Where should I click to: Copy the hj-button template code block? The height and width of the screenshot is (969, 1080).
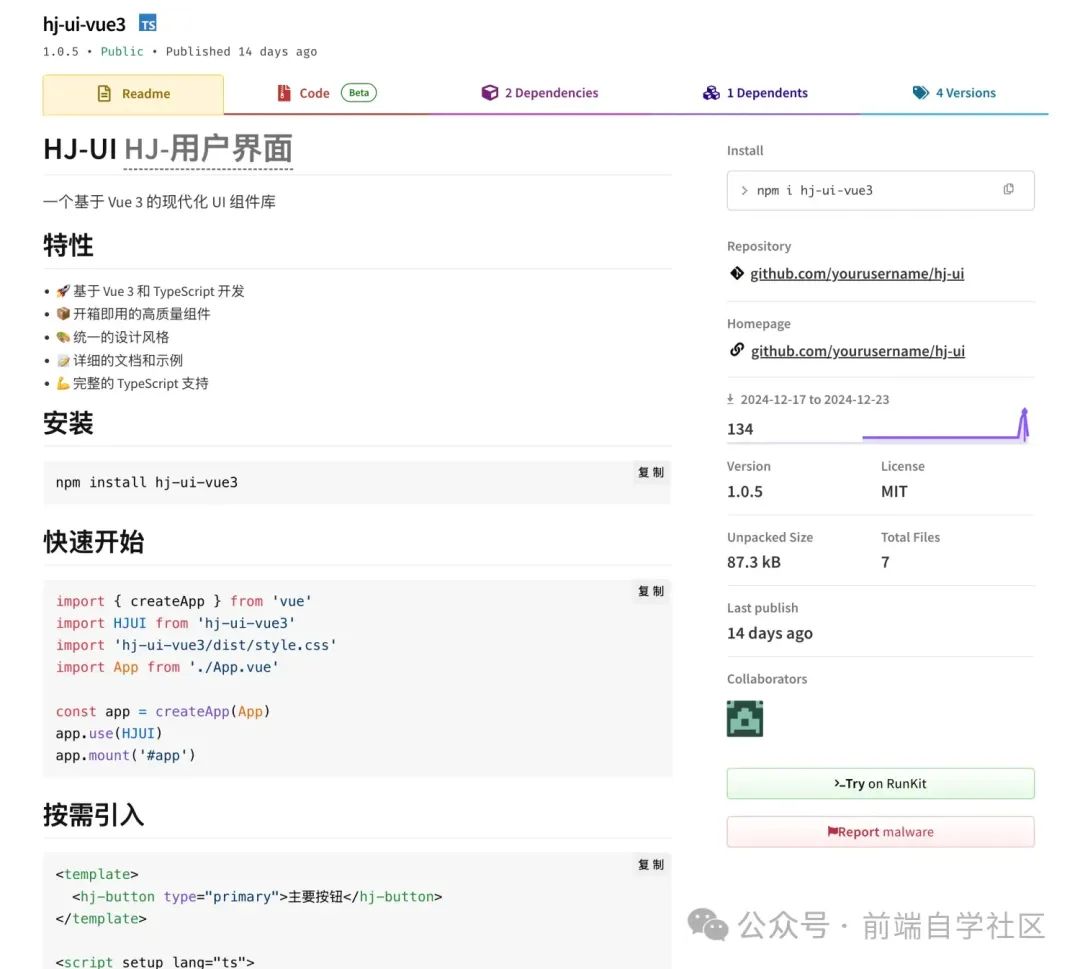pyautogui.click(x=651, y=864)
